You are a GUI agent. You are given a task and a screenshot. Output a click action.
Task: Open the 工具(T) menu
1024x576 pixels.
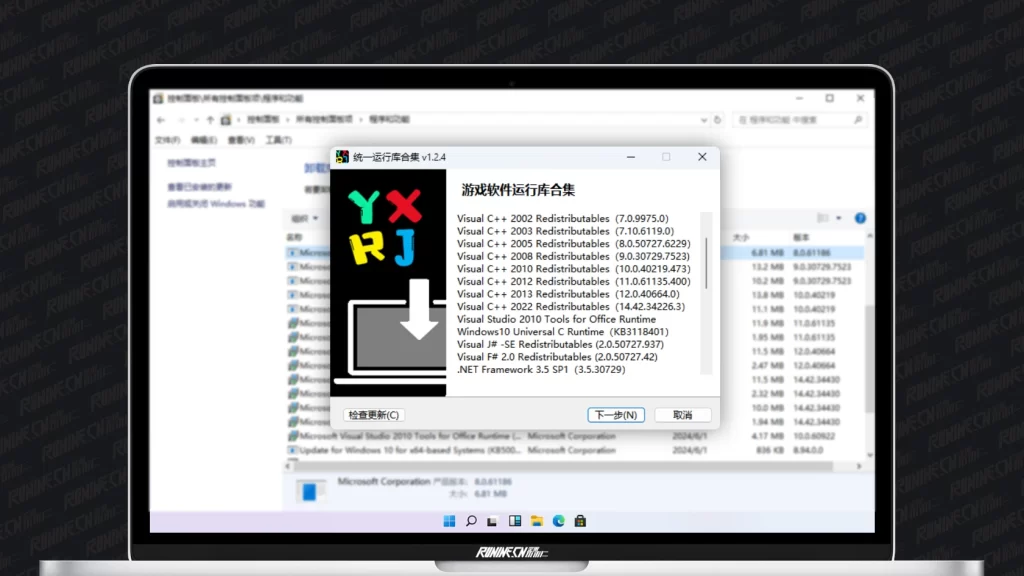[278, 140]
